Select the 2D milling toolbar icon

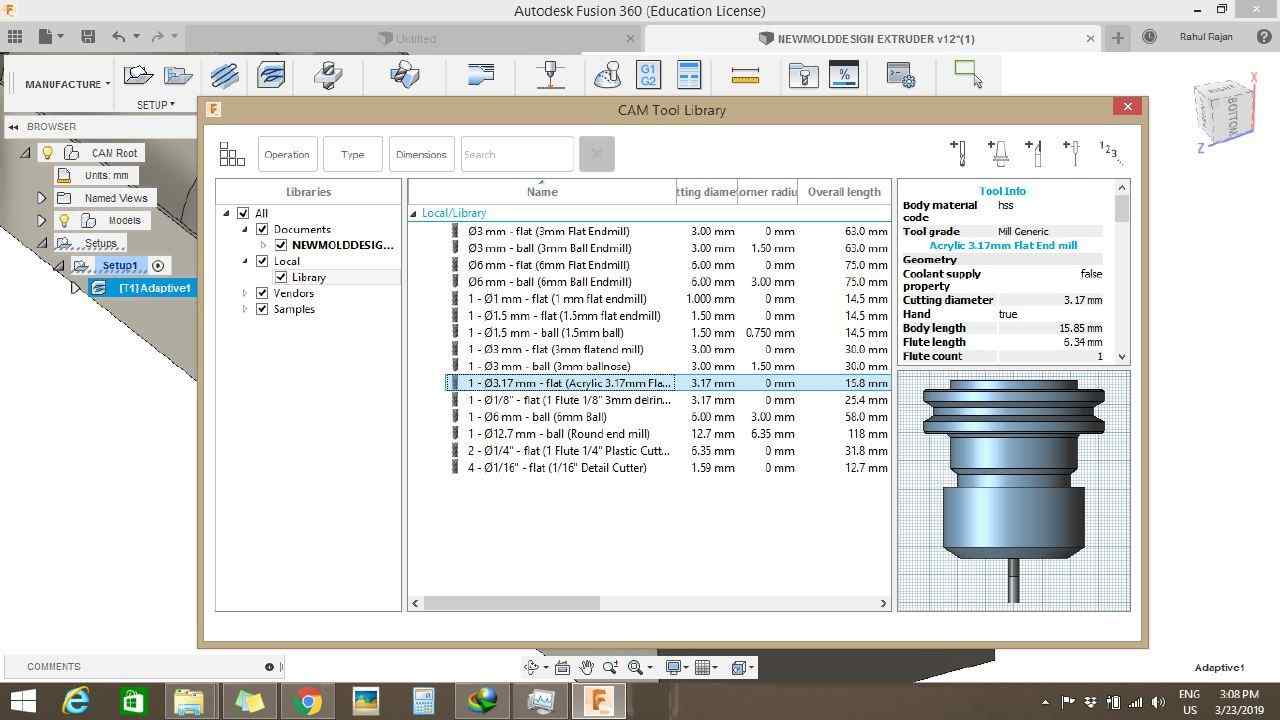224,75
